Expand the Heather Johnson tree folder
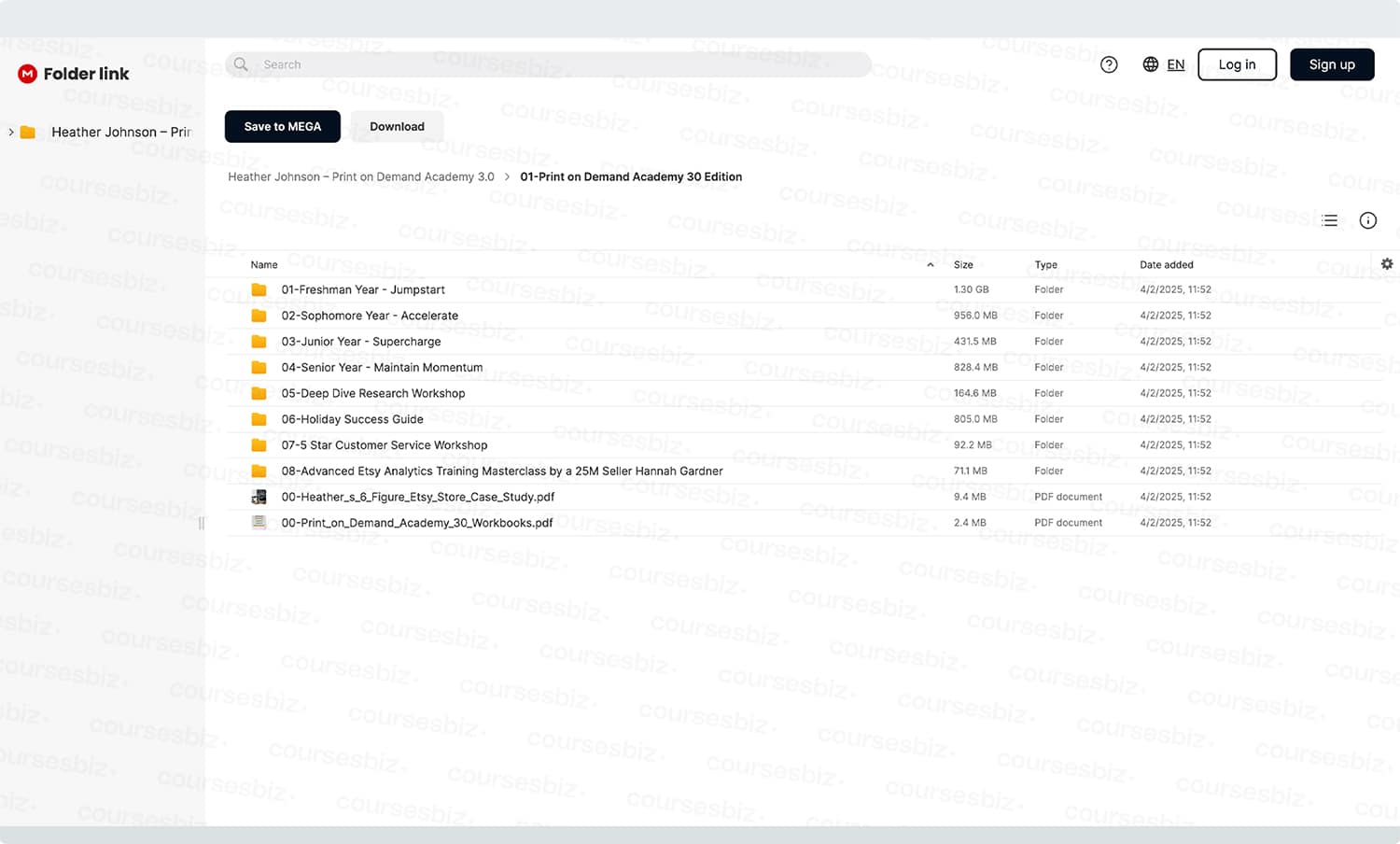The width and height of the screenshot is (1400, 844). pos(10,132)
